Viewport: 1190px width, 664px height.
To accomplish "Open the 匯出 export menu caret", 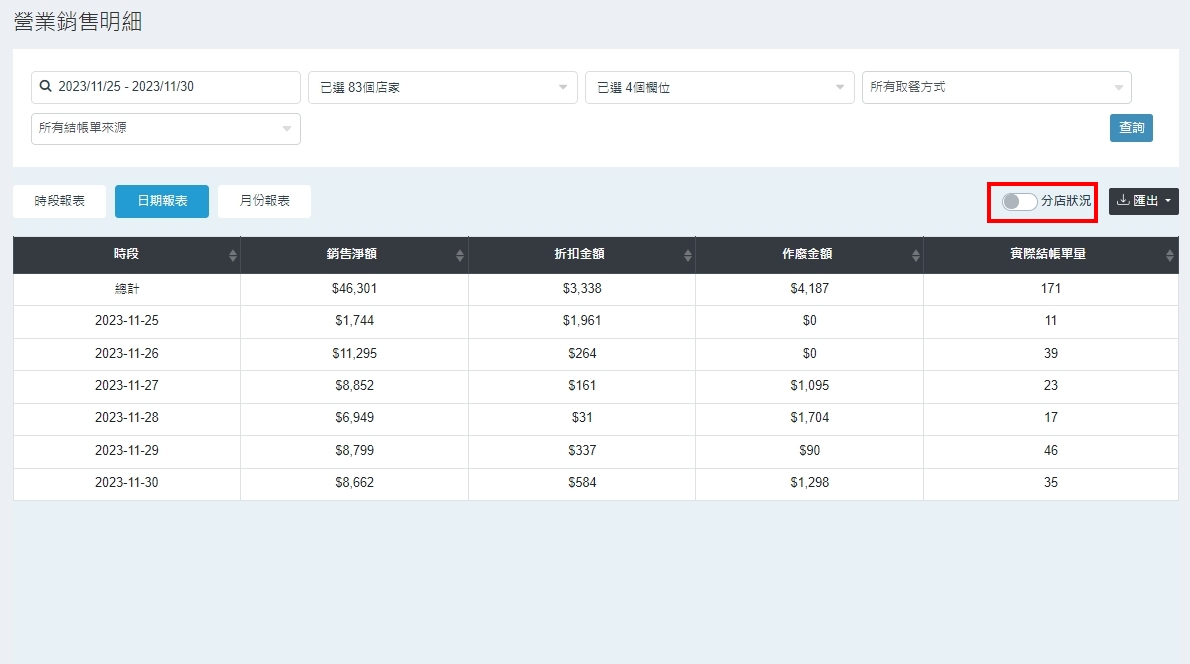I will (x=1168, y=201).
